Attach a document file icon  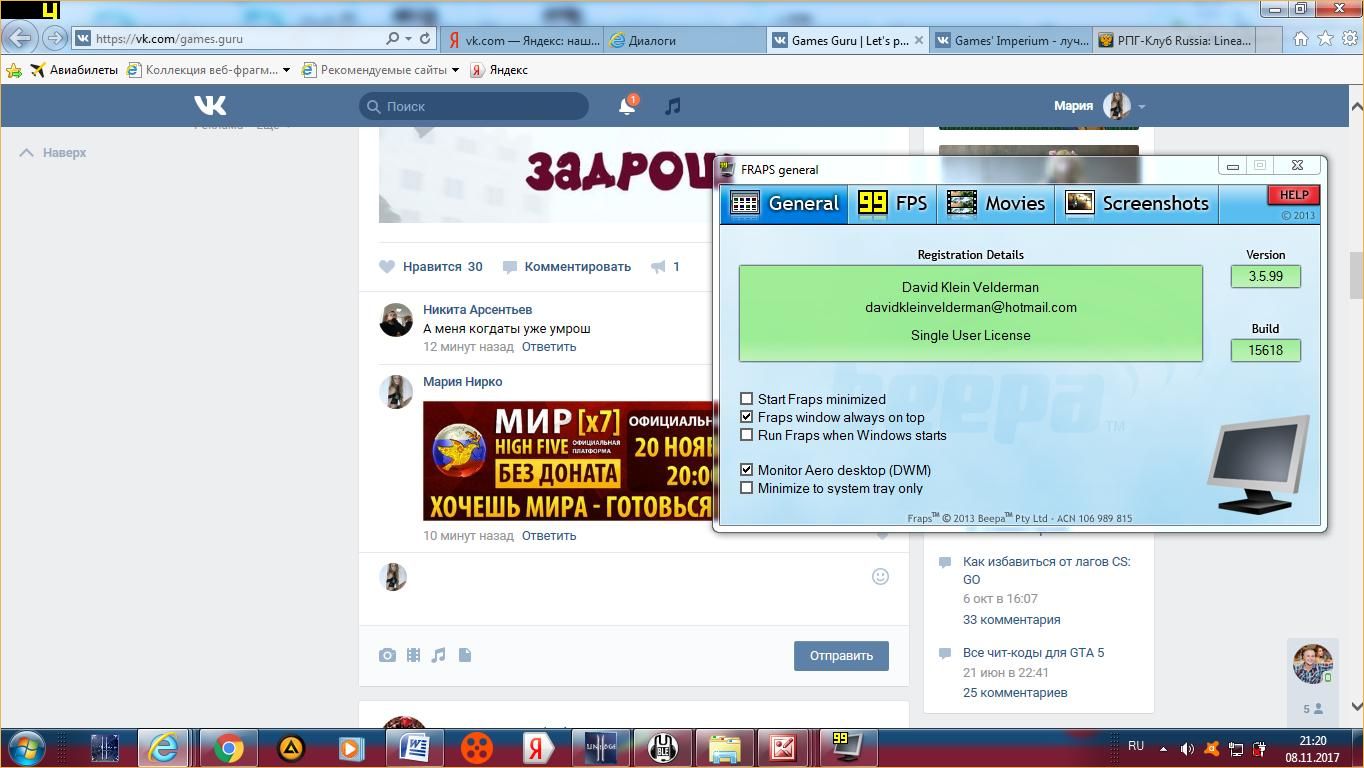pos(465,655)
